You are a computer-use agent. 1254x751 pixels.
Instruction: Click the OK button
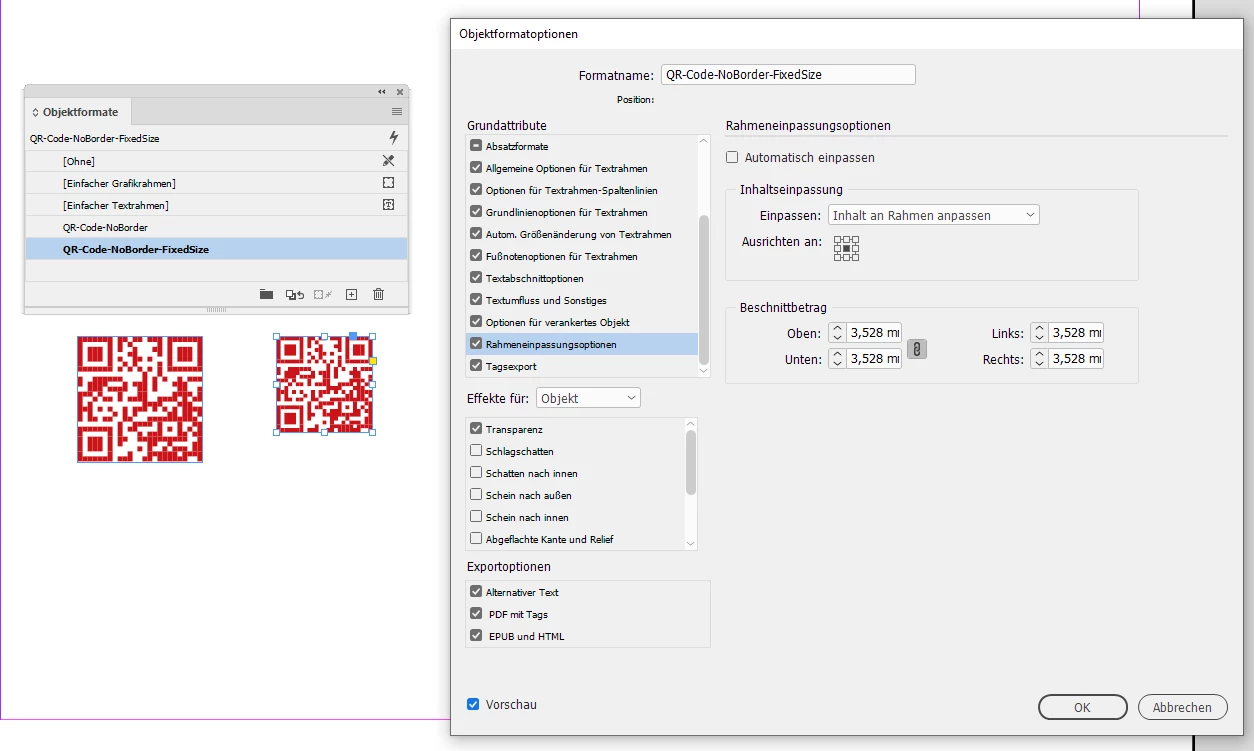(x=1083, y=707)
